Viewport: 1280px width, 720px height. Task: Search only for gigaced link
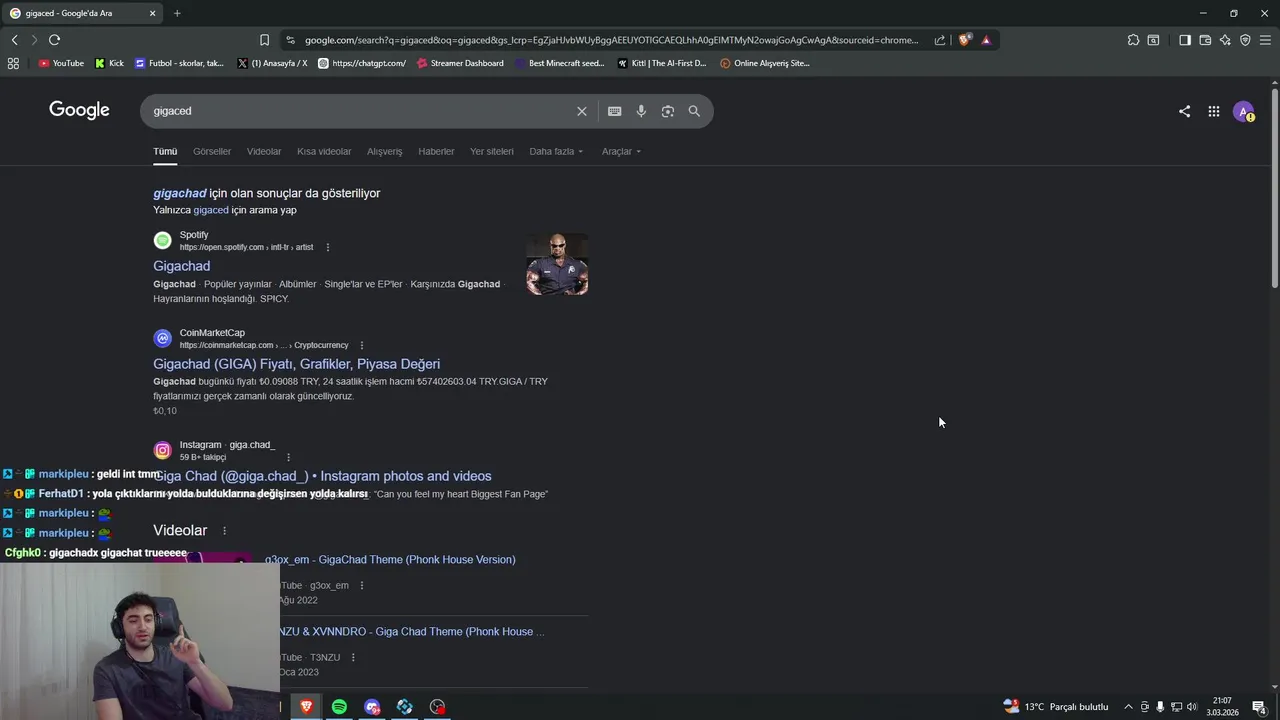[x=210, y=210]
